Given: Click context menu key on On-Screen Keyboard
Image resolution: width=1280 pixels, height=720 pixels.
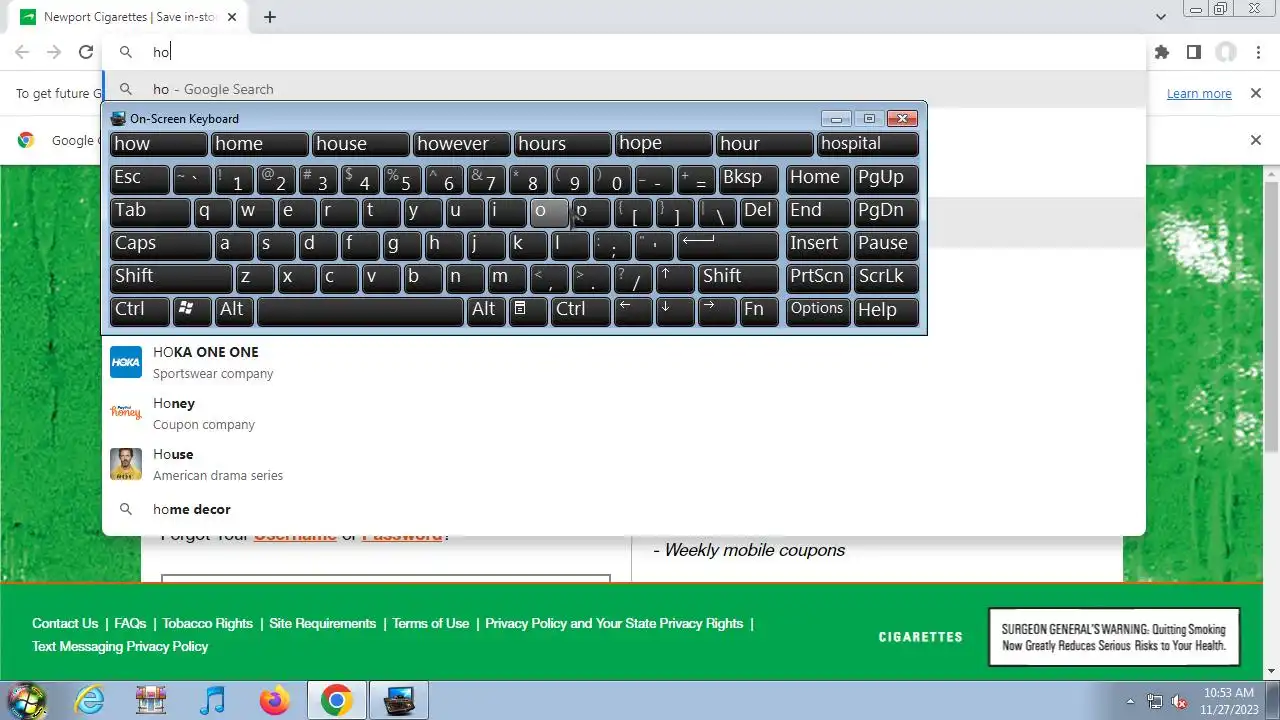Looking at the screenshot, I should tap(528, 311).
